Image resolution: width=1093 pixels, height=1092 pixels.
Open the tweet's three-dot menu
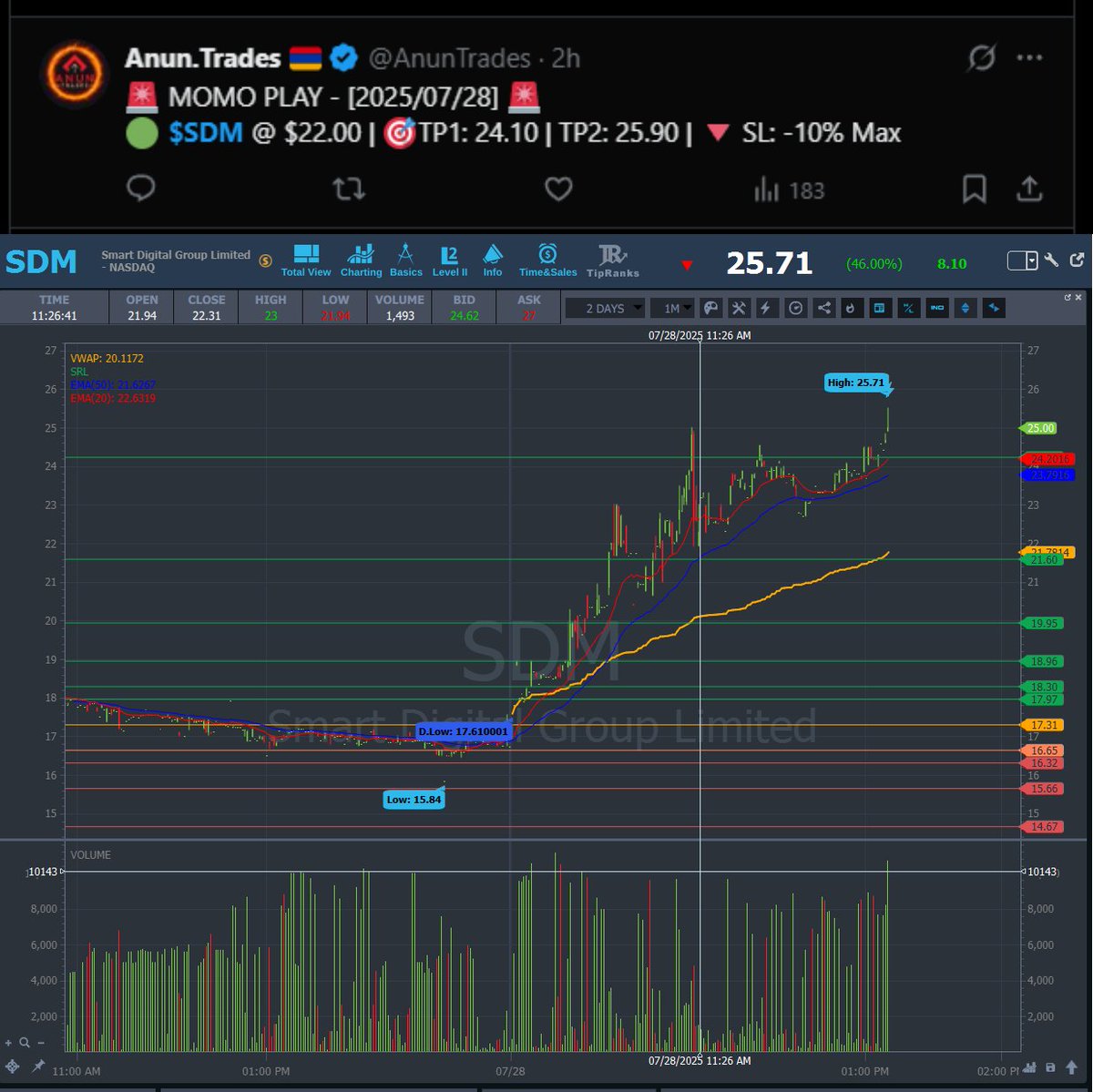click(x=1029, y=58)
